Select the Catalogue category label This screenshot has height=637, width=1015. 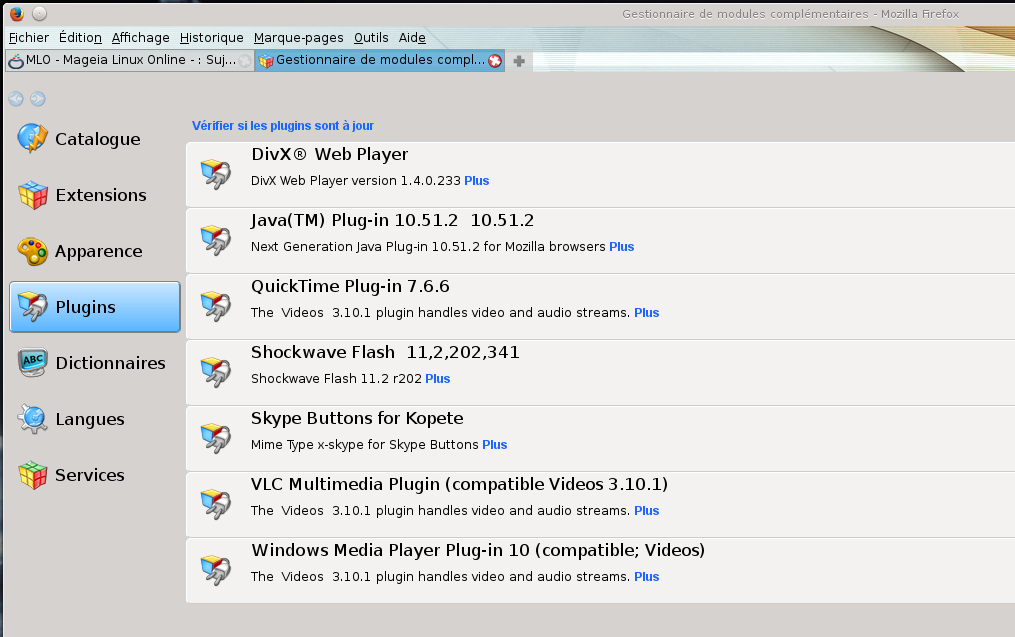pos(98,139)
